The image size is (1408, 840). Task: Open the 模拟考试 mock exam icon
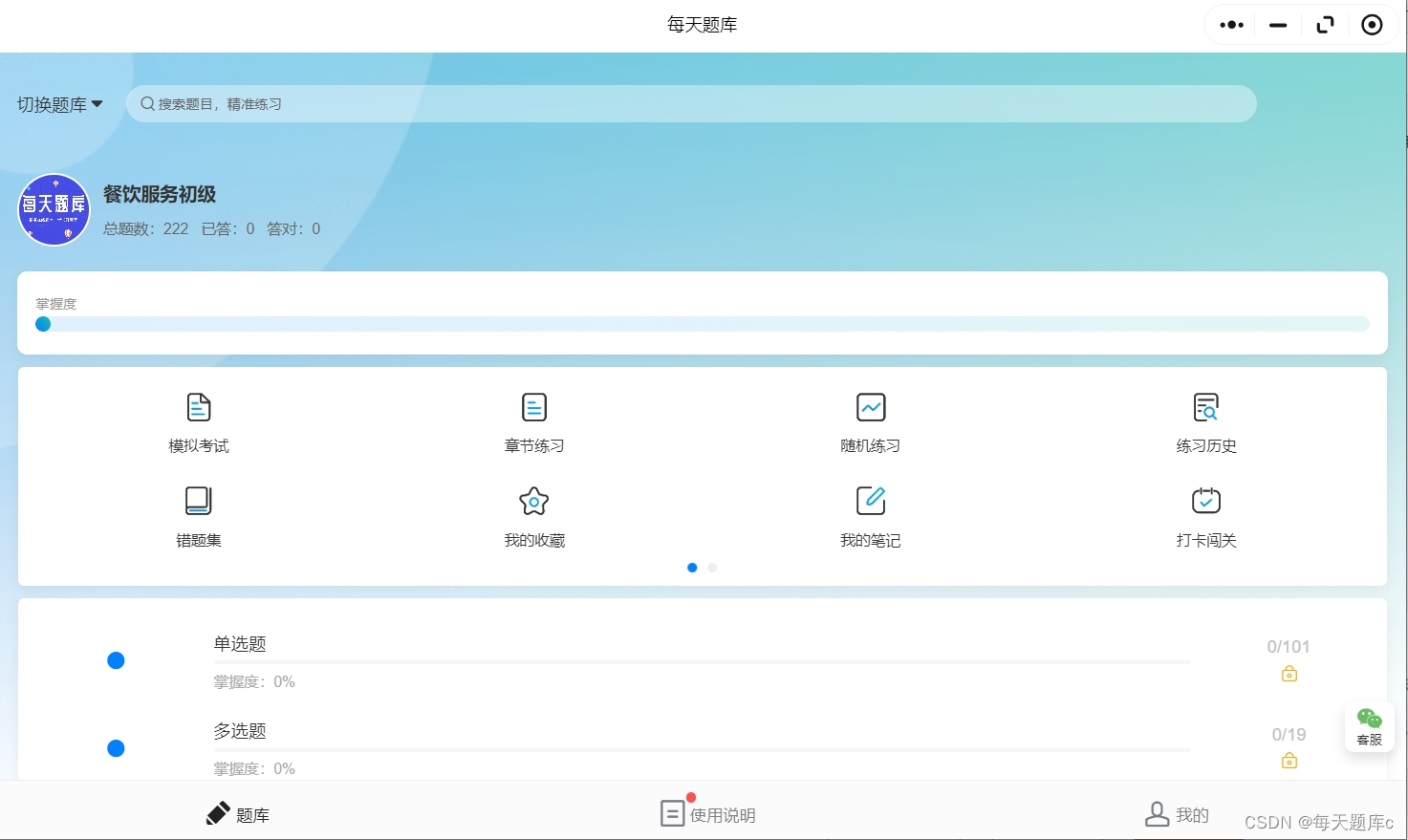tap(198, 407)
